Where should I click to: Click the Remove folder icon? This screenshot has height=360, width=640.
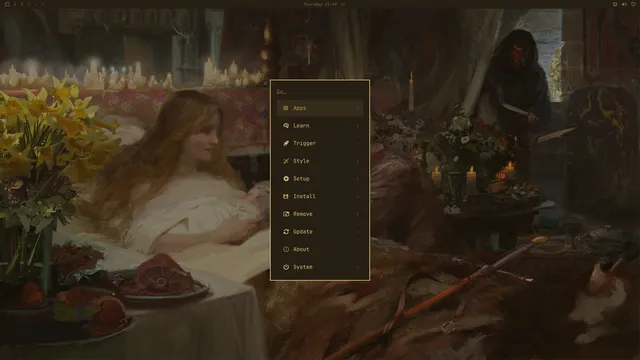[286, 214]
